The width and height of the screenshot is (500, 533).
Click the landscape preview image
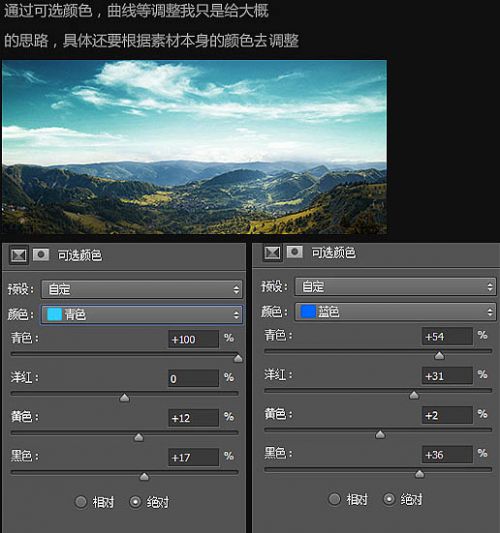coord(194,147)
